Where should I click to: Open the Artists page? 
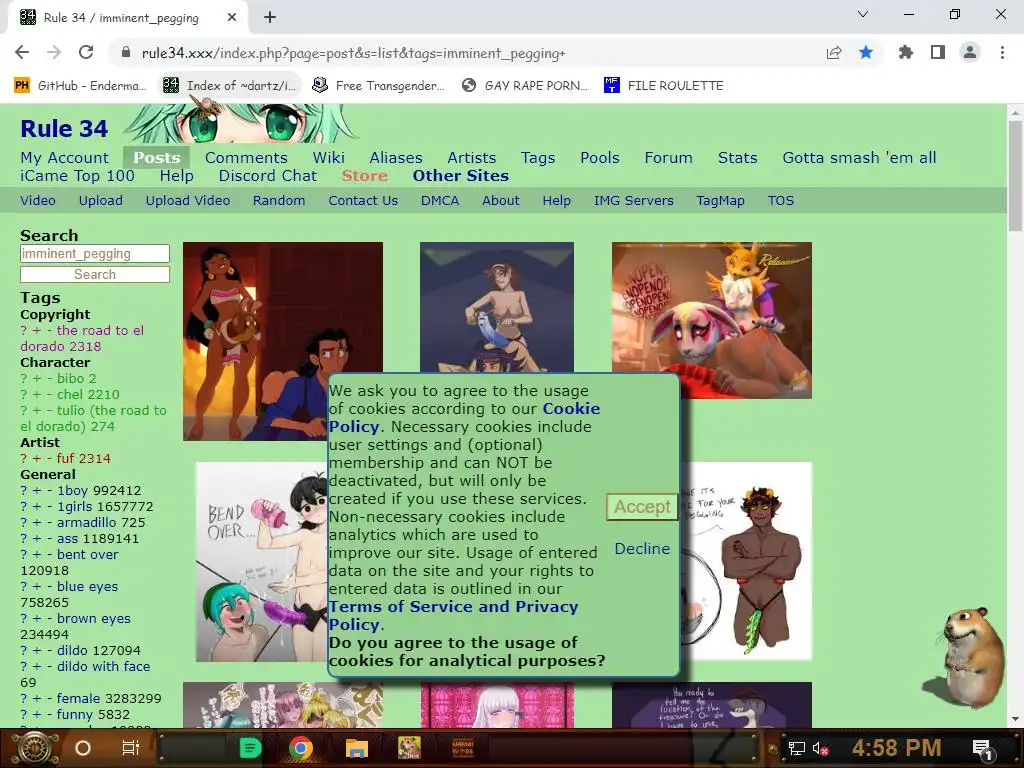[x=472, y=158]
